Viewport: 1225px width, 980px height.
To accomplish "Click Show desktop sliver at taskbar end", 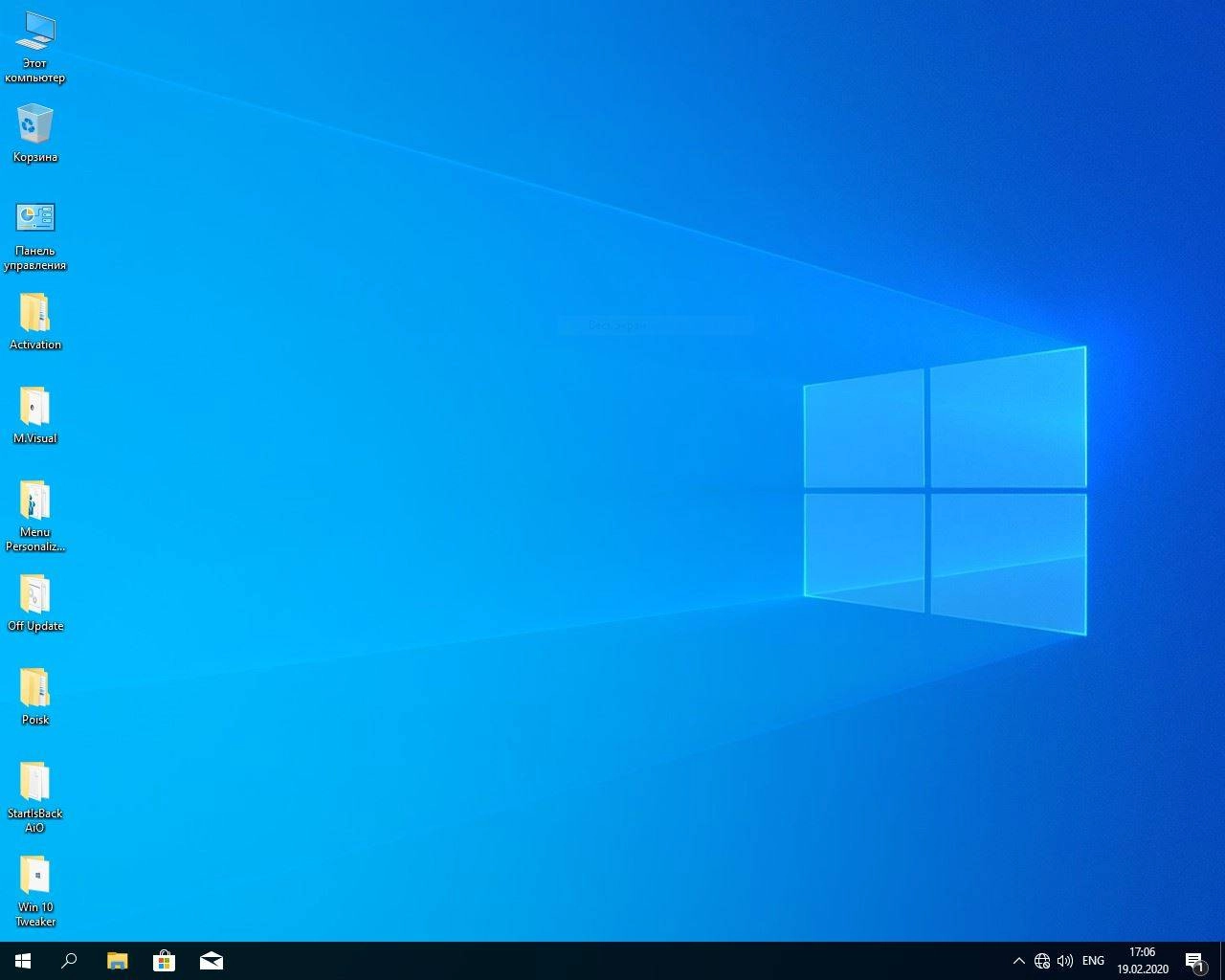I will coord(1222,961).
